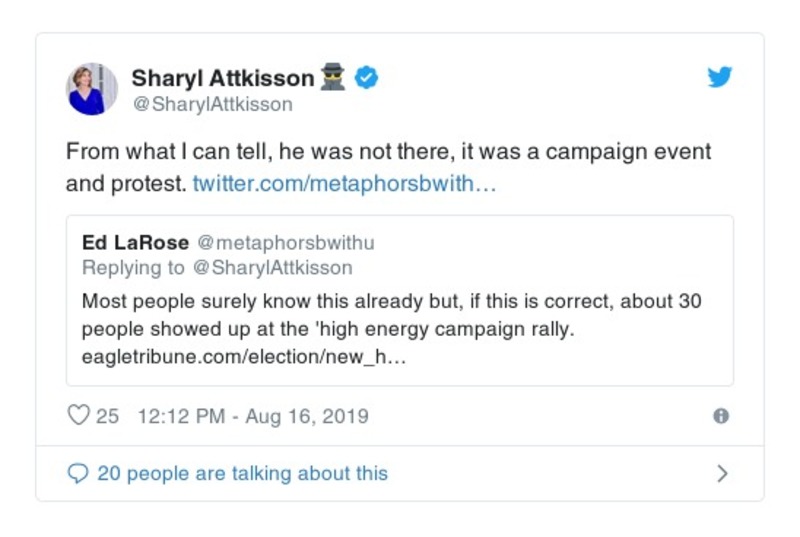
Task: Click the speech bubble reply icon
Action: (x=77, y=474)
